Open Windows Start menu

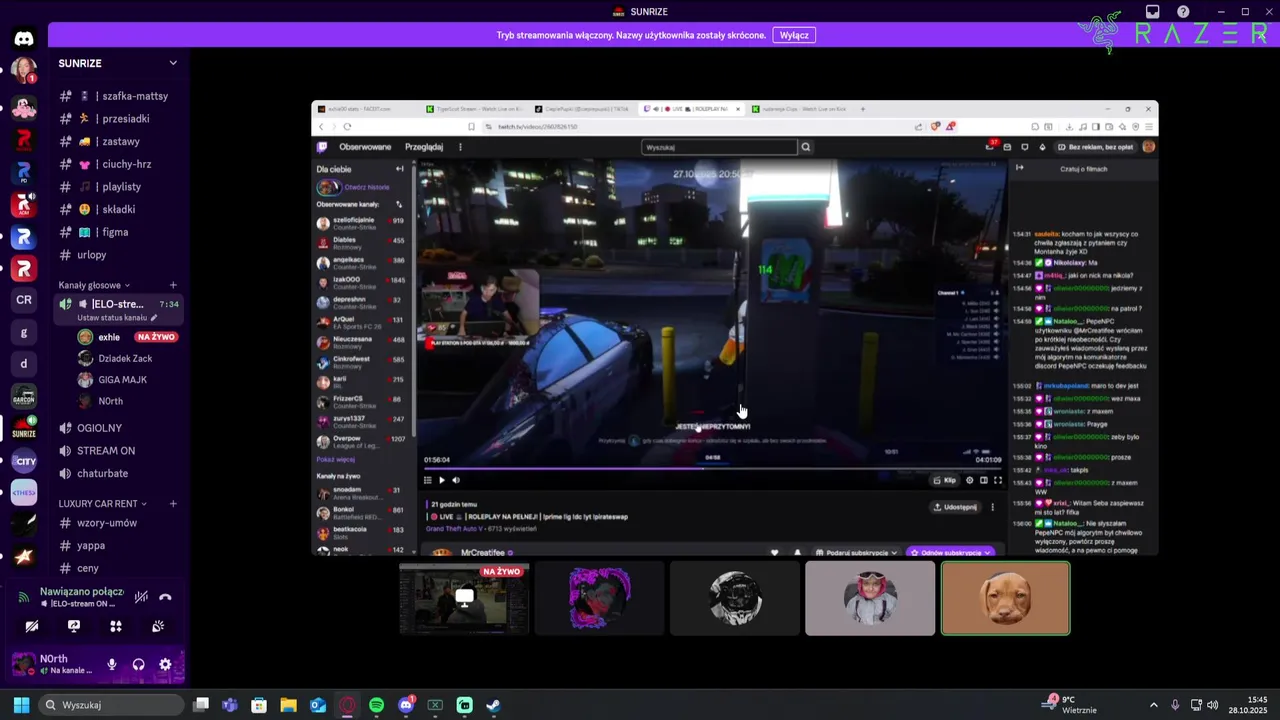pos(21,705)
